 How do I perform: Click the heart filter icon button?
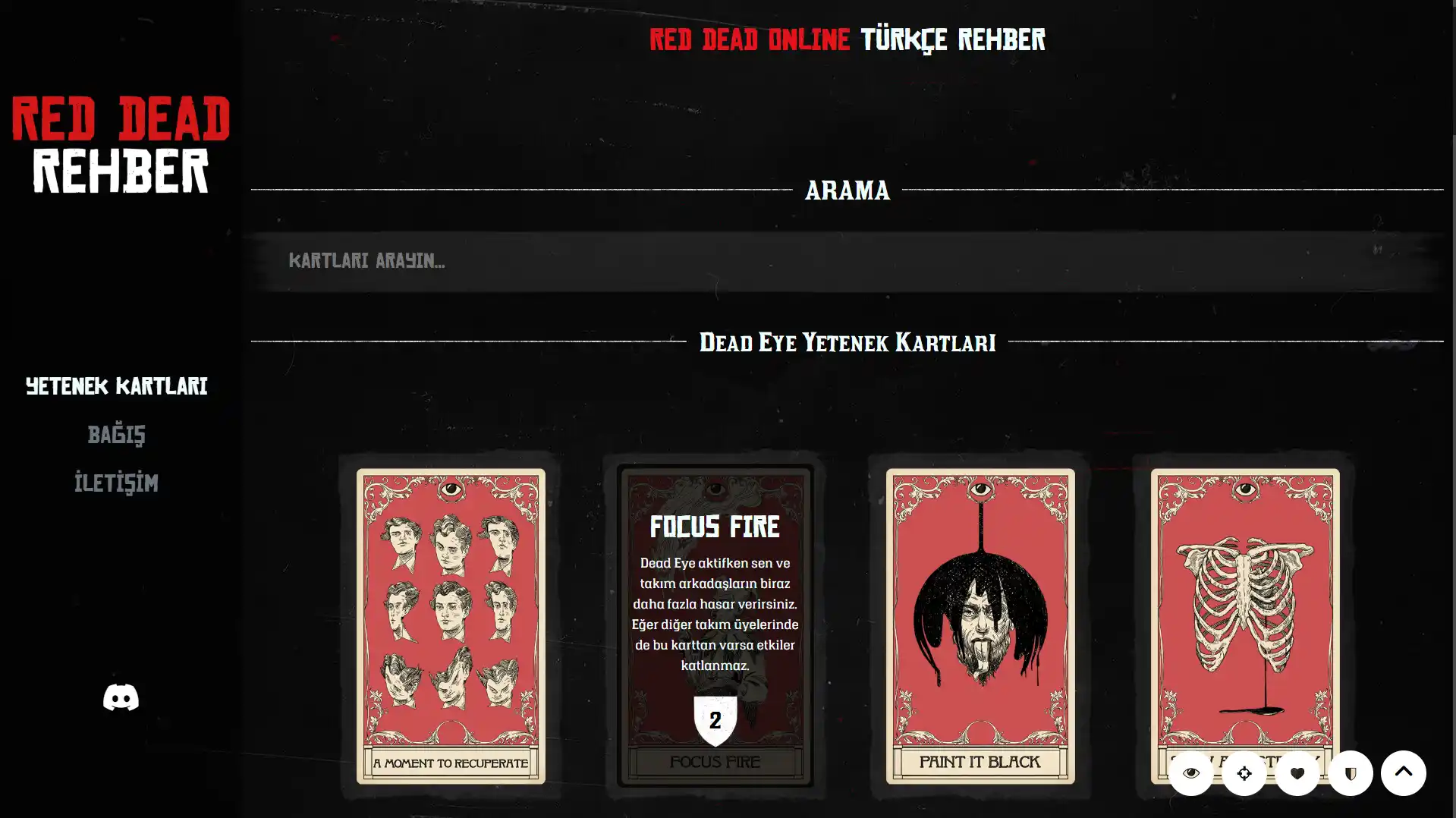[1297, 773]
